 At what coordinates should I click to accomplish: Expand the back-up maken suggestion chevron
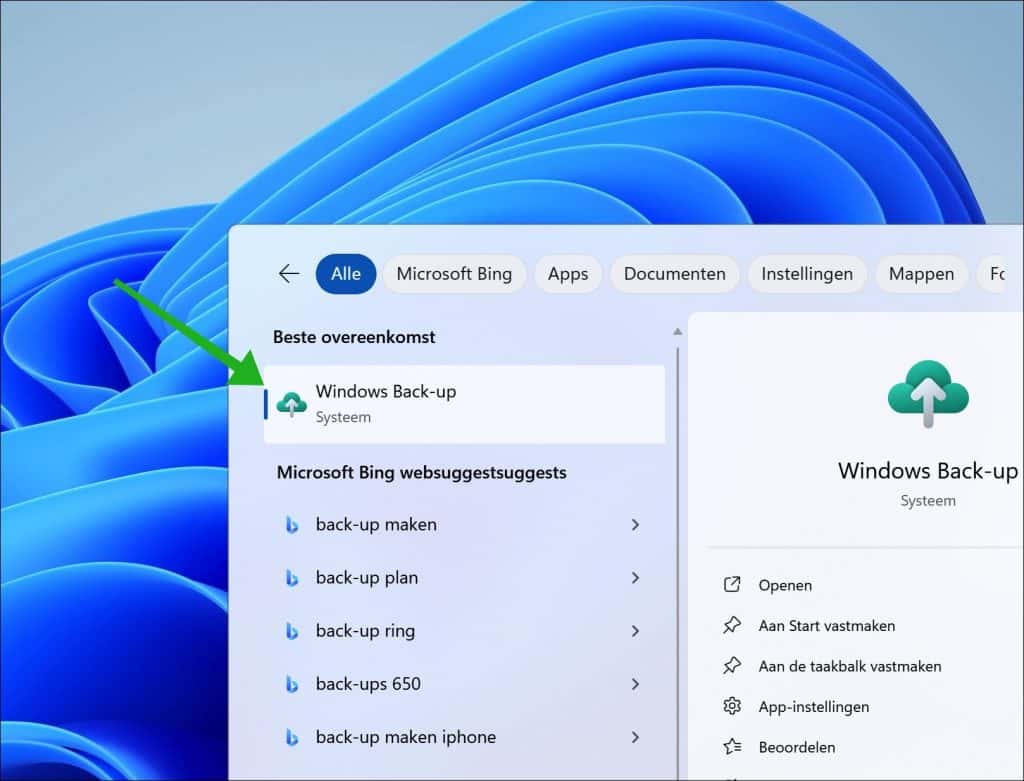[x=635, y=524]
